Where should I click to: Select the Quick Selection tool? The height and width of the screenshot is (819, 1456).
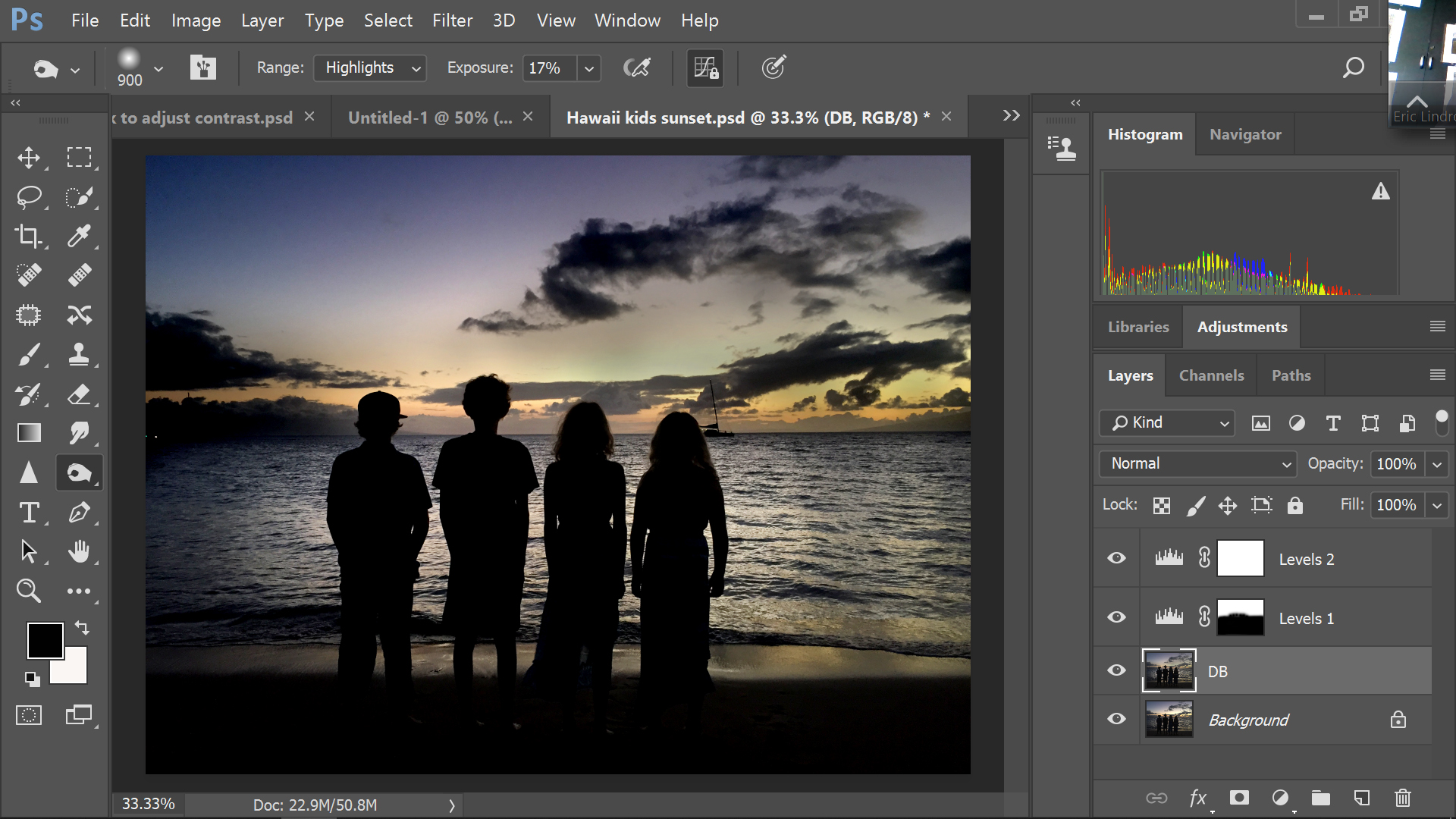[79, 197]
